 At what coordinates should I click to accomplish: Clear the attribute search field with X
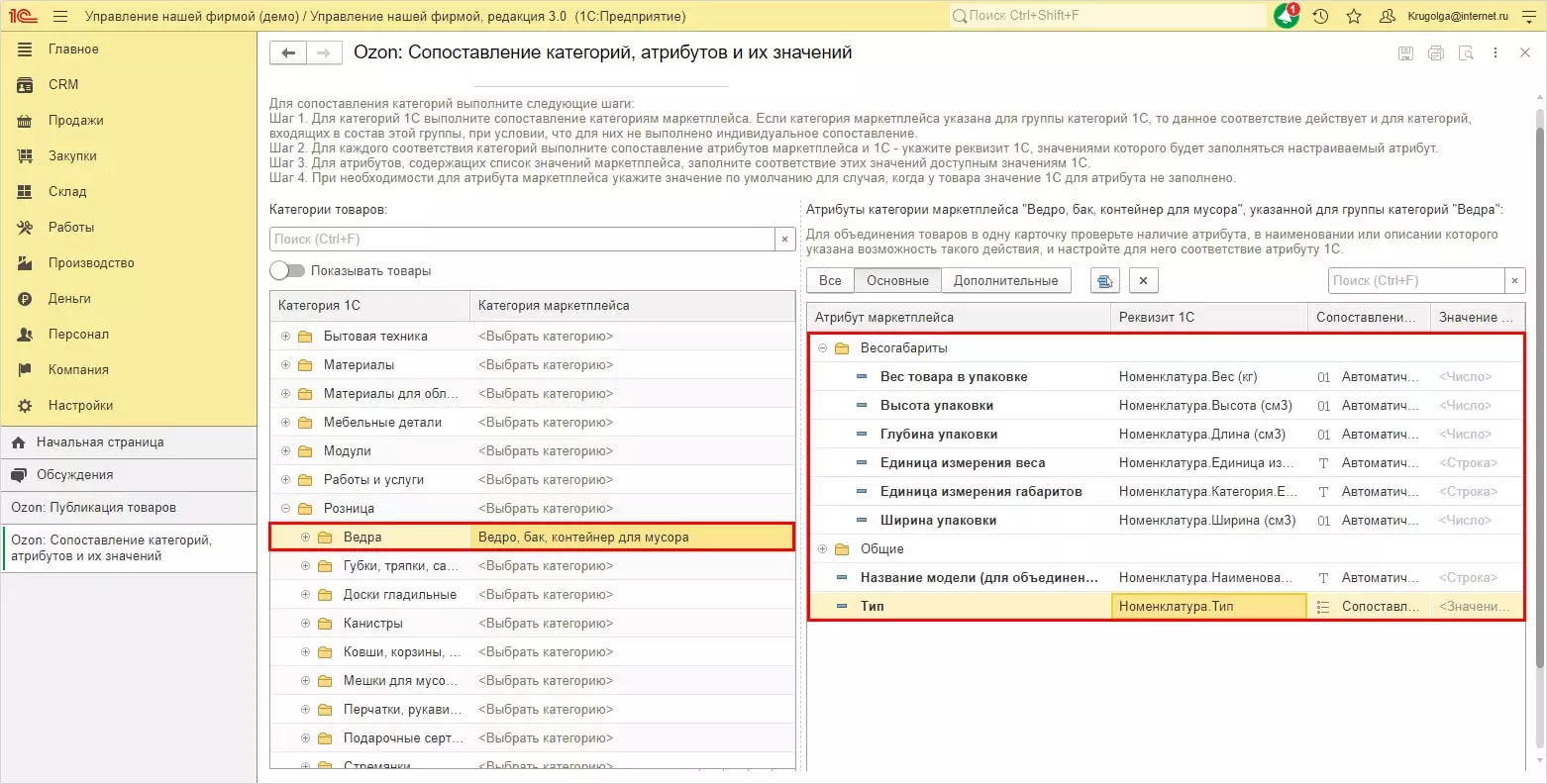(x=1514, y=281)
